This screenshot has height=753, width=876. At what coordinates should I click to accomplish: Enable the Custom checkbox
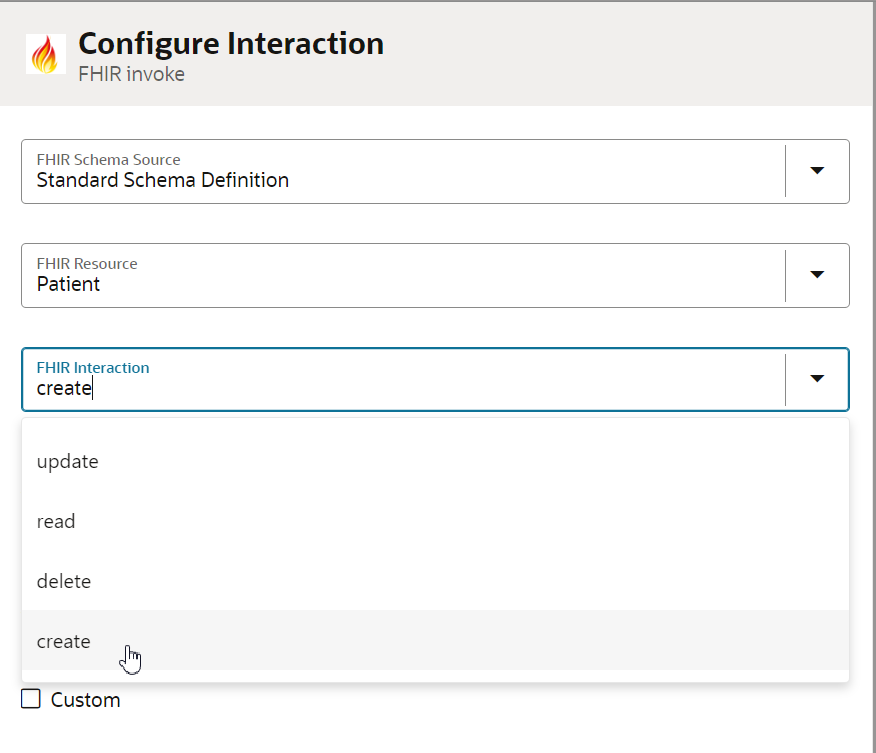[x=31, y=699]
